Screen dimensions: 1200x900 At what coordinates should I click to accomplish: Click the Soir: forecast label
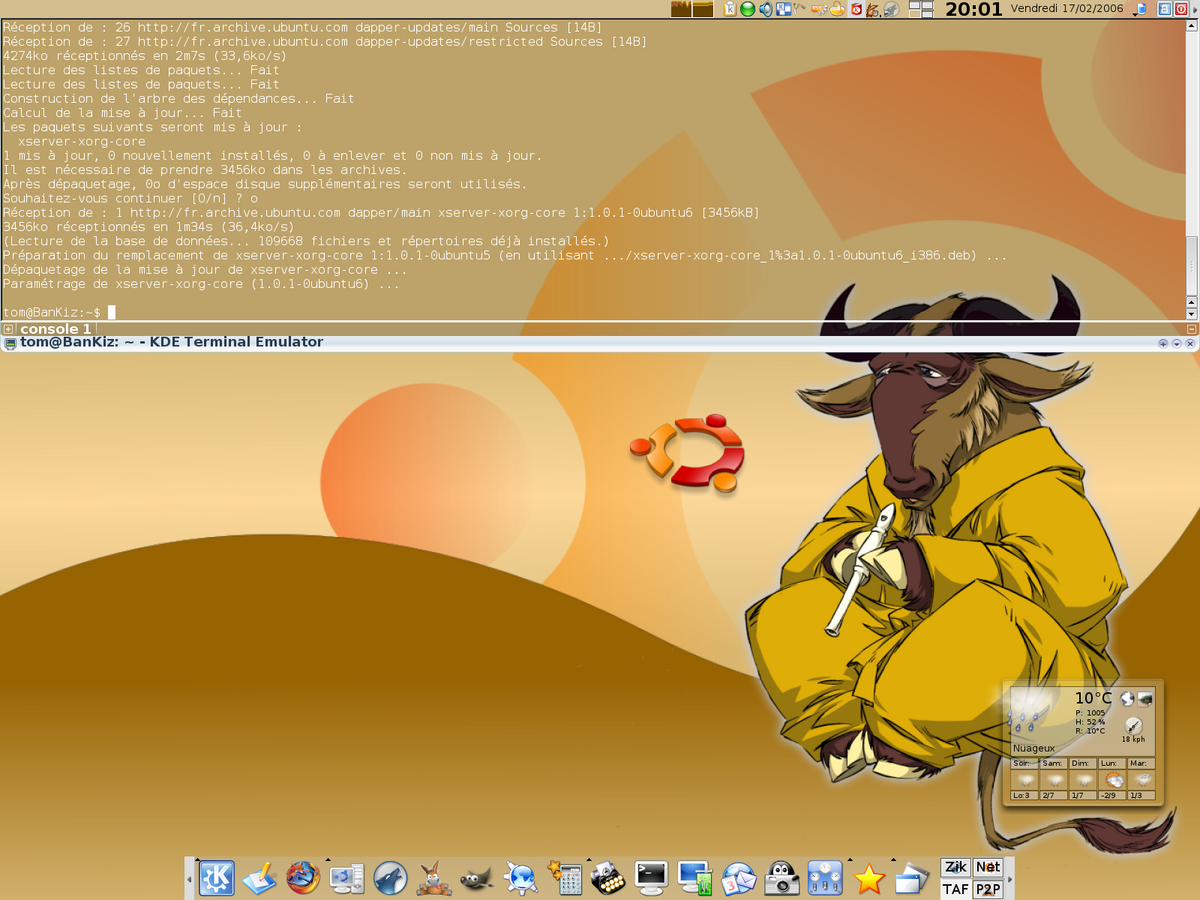[x=1022, y=763]
